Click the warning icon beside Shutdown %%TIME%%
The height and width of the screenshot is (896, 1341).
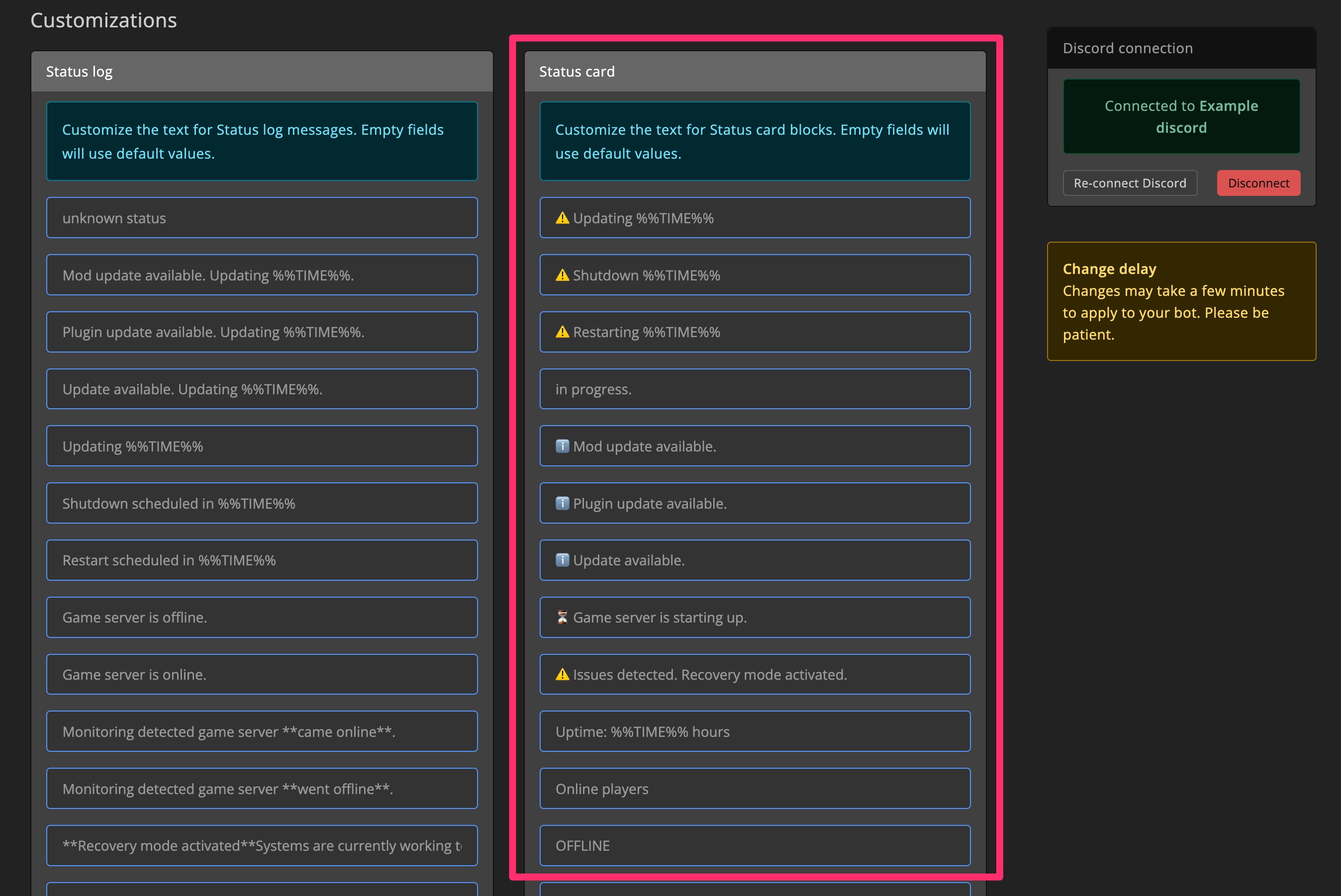[562, 275]
